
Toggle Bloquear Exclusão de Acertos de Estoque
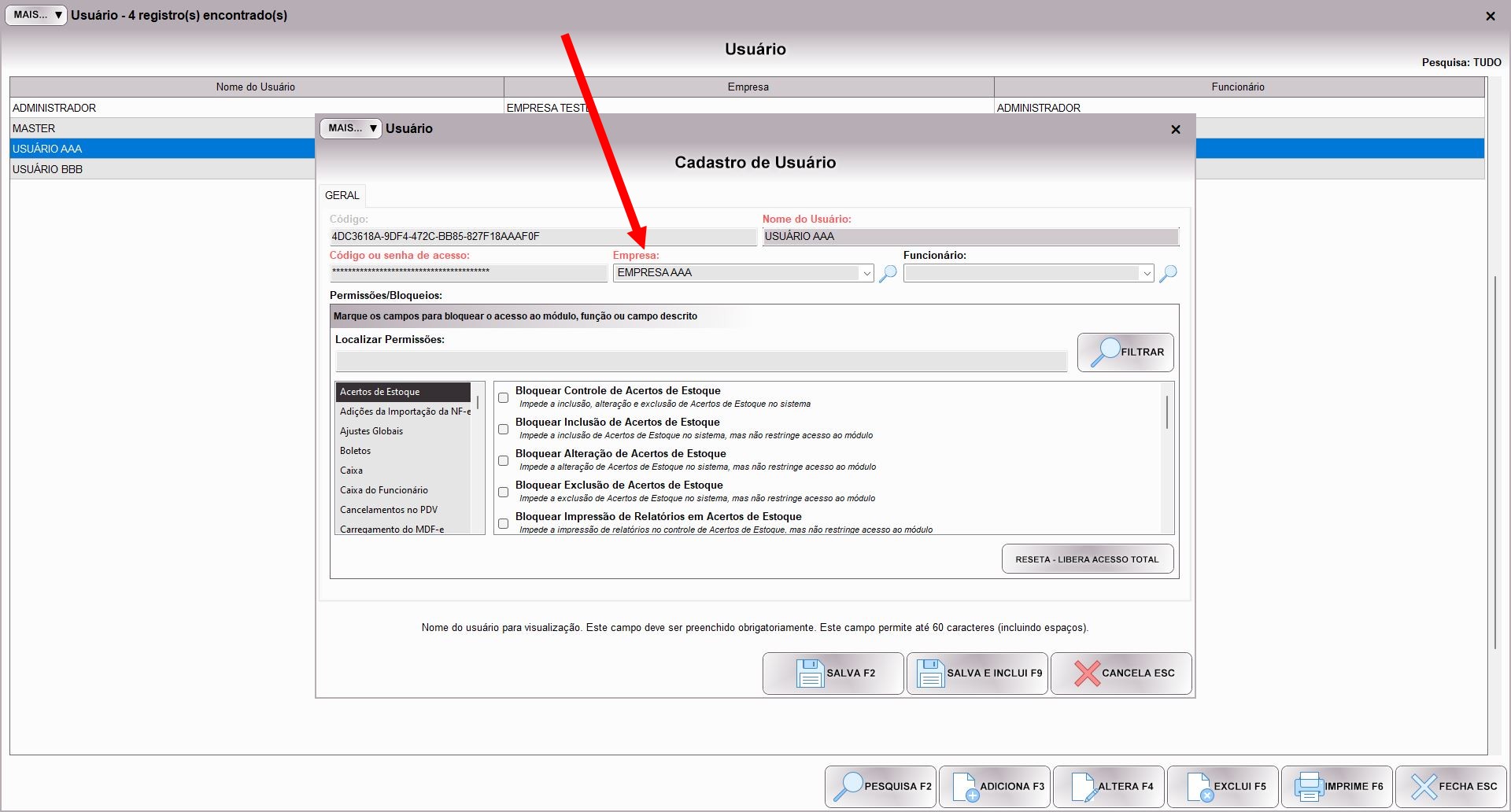[x=504, y=493]
